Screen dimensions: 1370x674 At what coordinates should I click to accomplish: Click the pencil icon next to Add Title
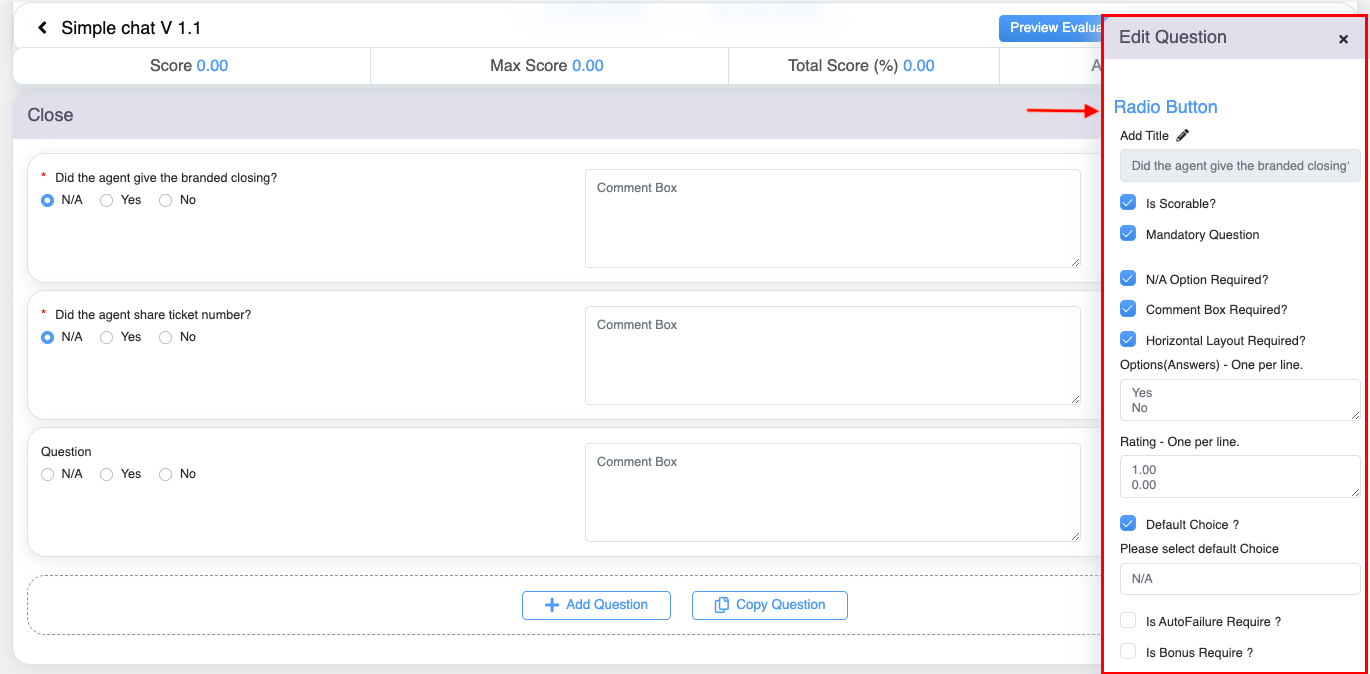coord(1183,135)
